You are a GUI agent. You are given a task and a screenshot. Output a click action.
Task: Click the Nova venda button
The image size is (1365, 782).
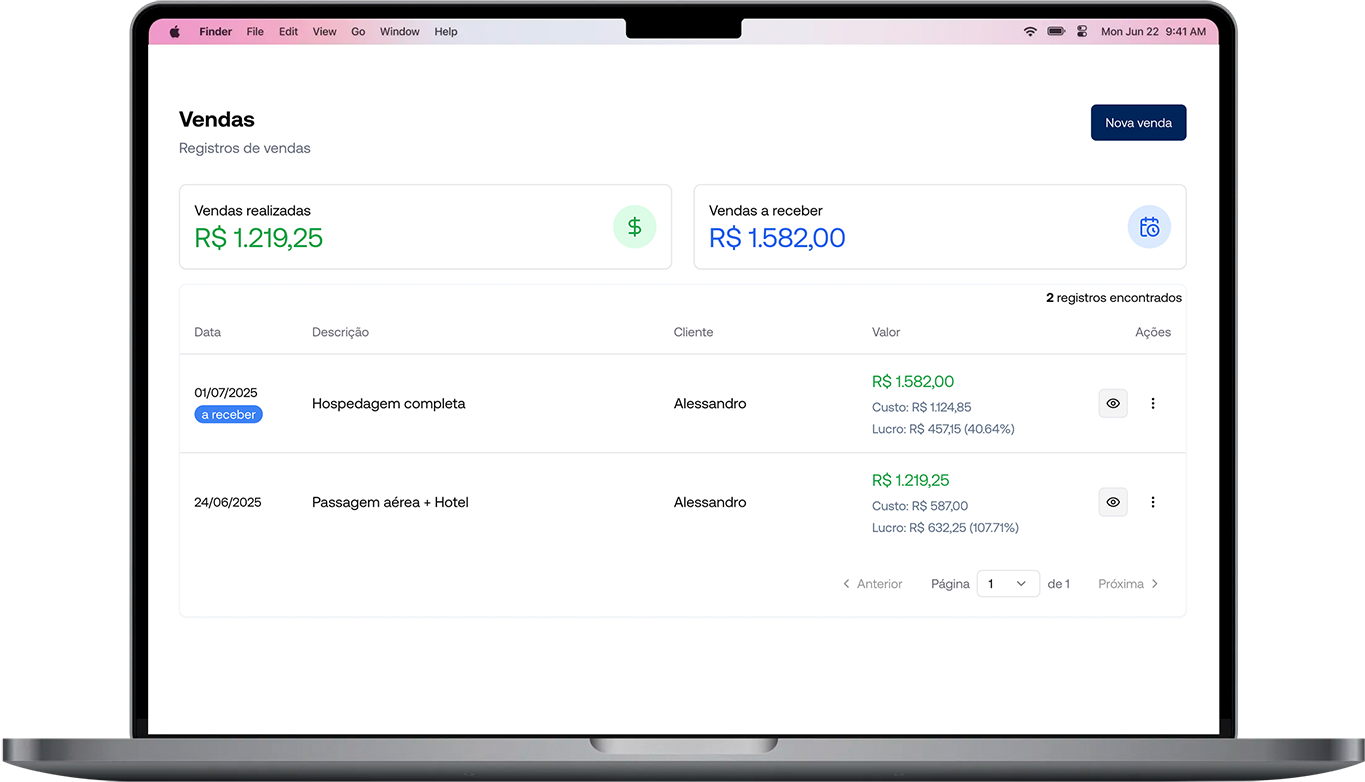pyautogui.click(x=1138, y=123)
